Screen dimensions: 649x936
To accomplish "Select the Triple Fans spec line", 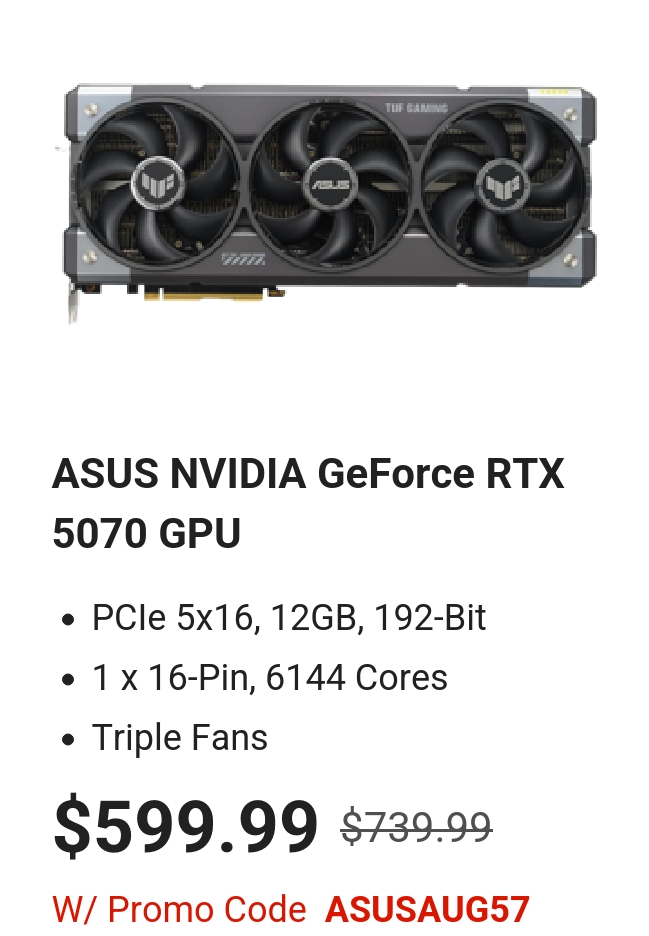I will [180, 737].
